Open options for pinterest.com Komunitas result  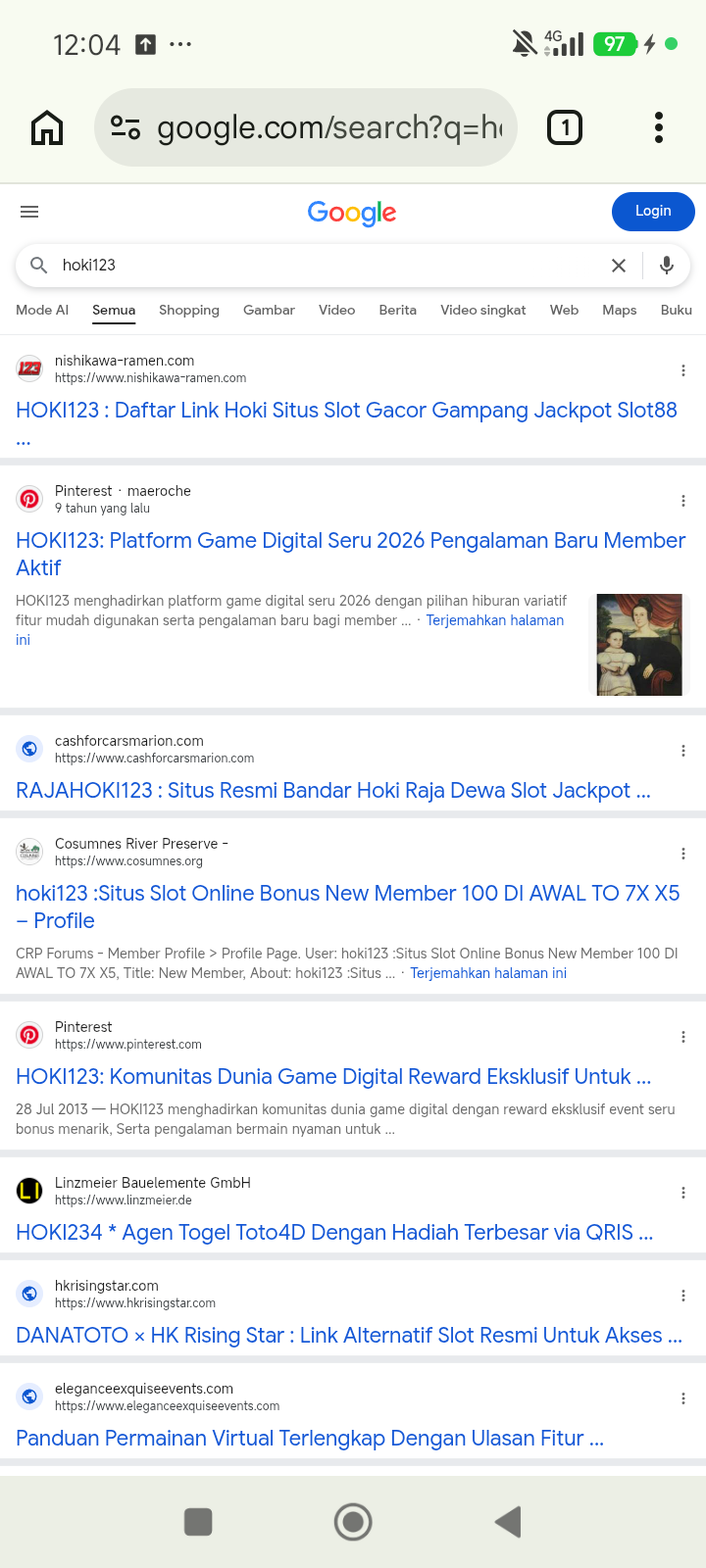click(x=683, y=1037)
